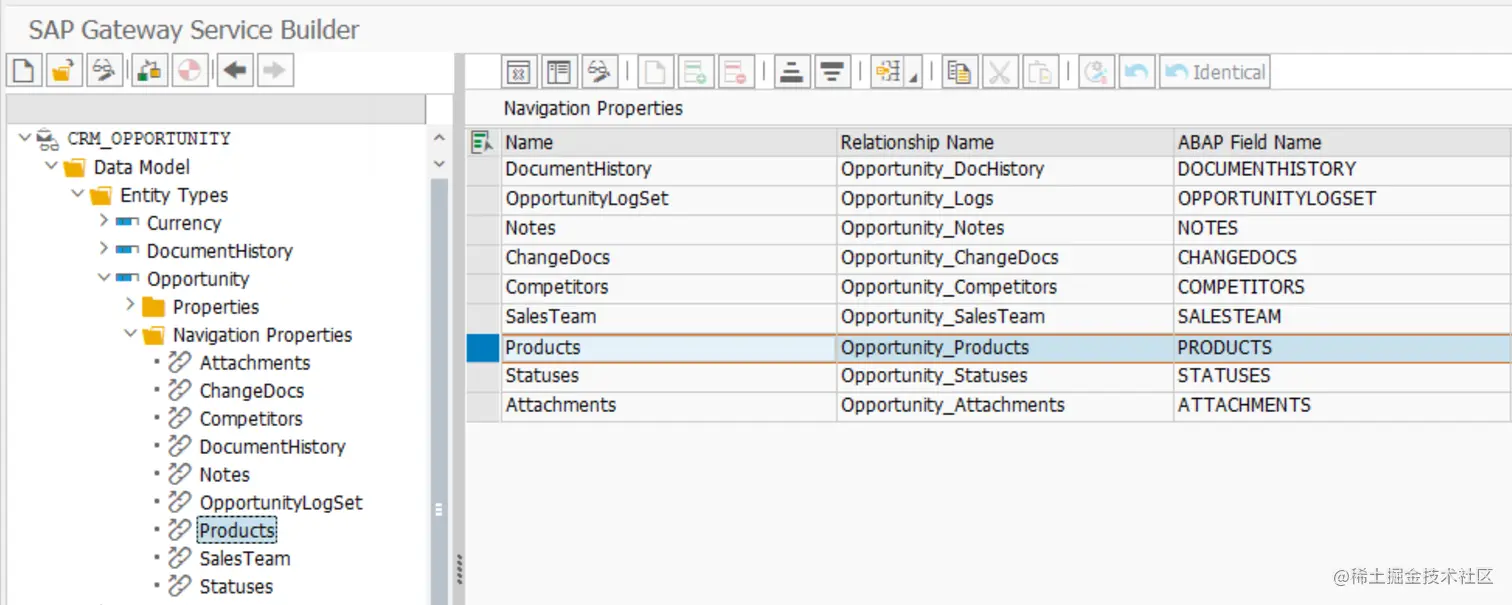Viewport: 1512px width, 605px height.
Task: Expand the Currency entity type
Action: click(x=104, y=220)
